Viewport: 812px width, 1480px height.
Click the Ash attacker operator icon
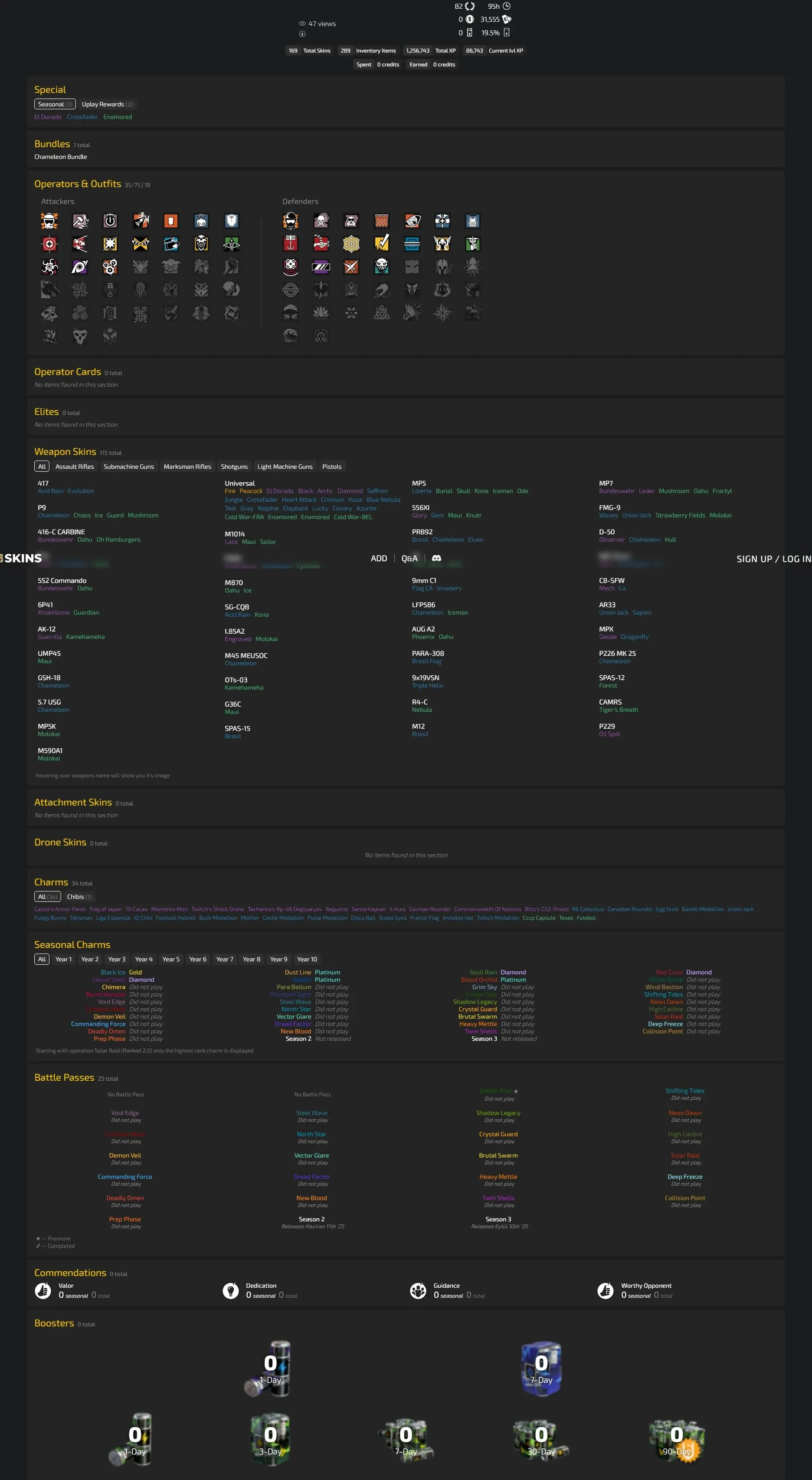tap(141, 221)
